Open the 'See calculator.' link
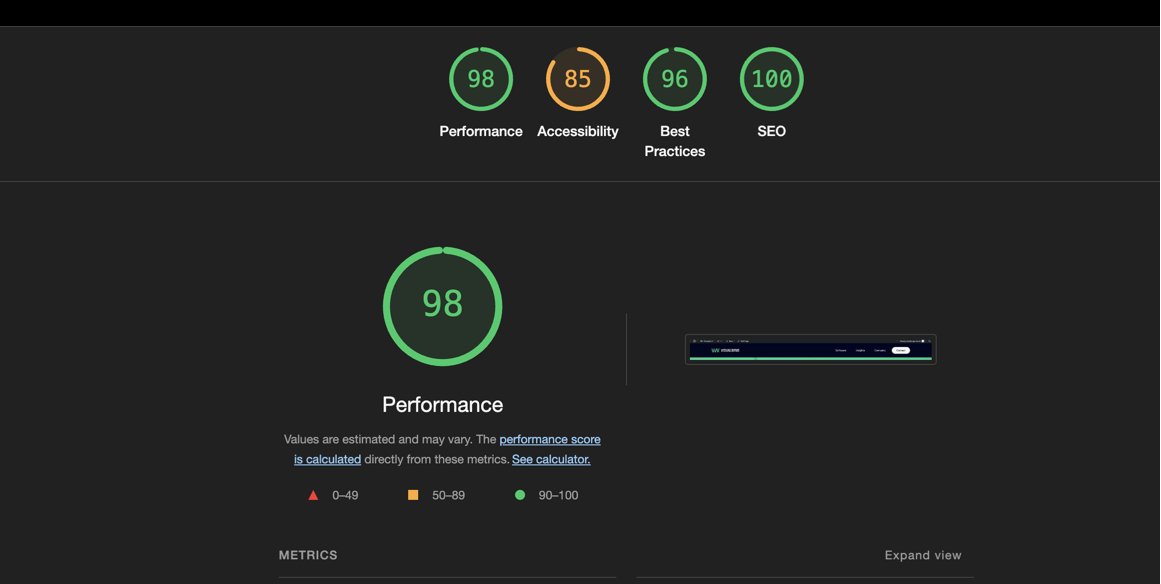The height and width of the screenshot is (584, 1161). 551,459
